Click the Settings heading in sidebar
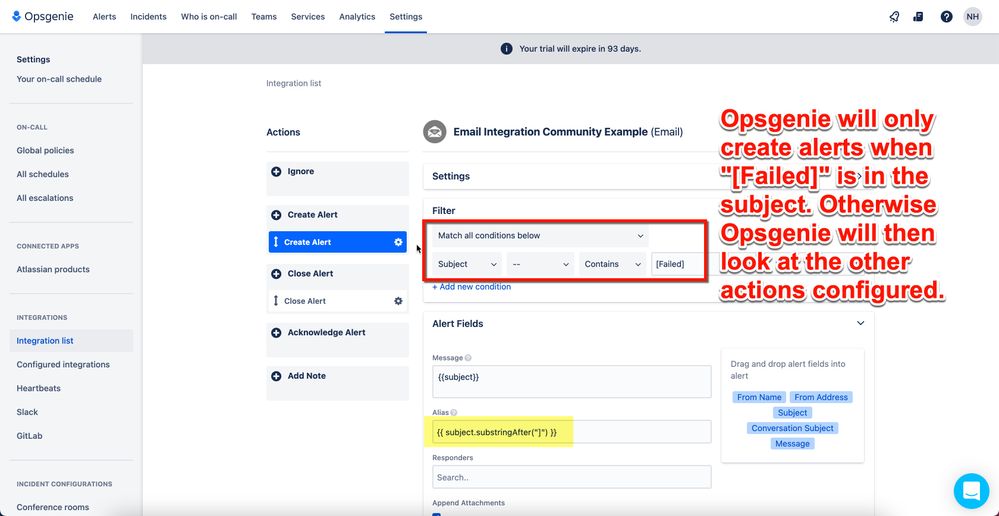The width and height of the screenshot is (999, 516). [x=33, y=59]
